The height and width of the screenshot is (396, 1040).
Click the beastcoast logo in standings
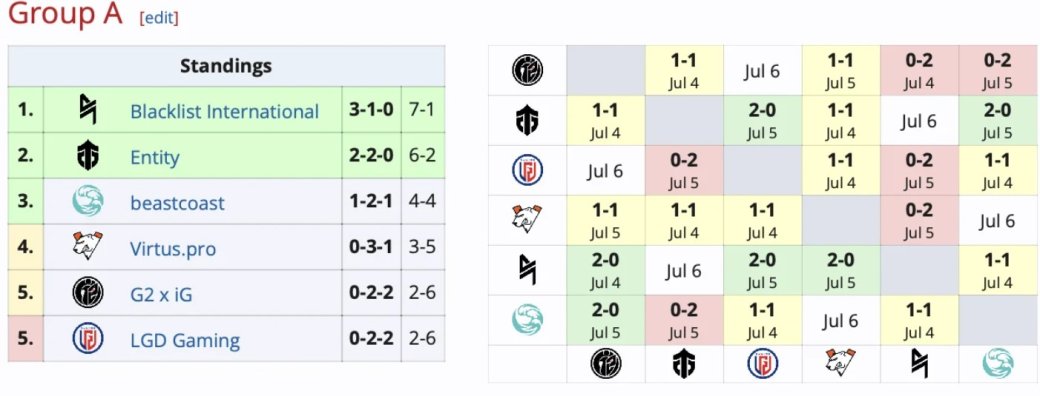click(88, 202)
